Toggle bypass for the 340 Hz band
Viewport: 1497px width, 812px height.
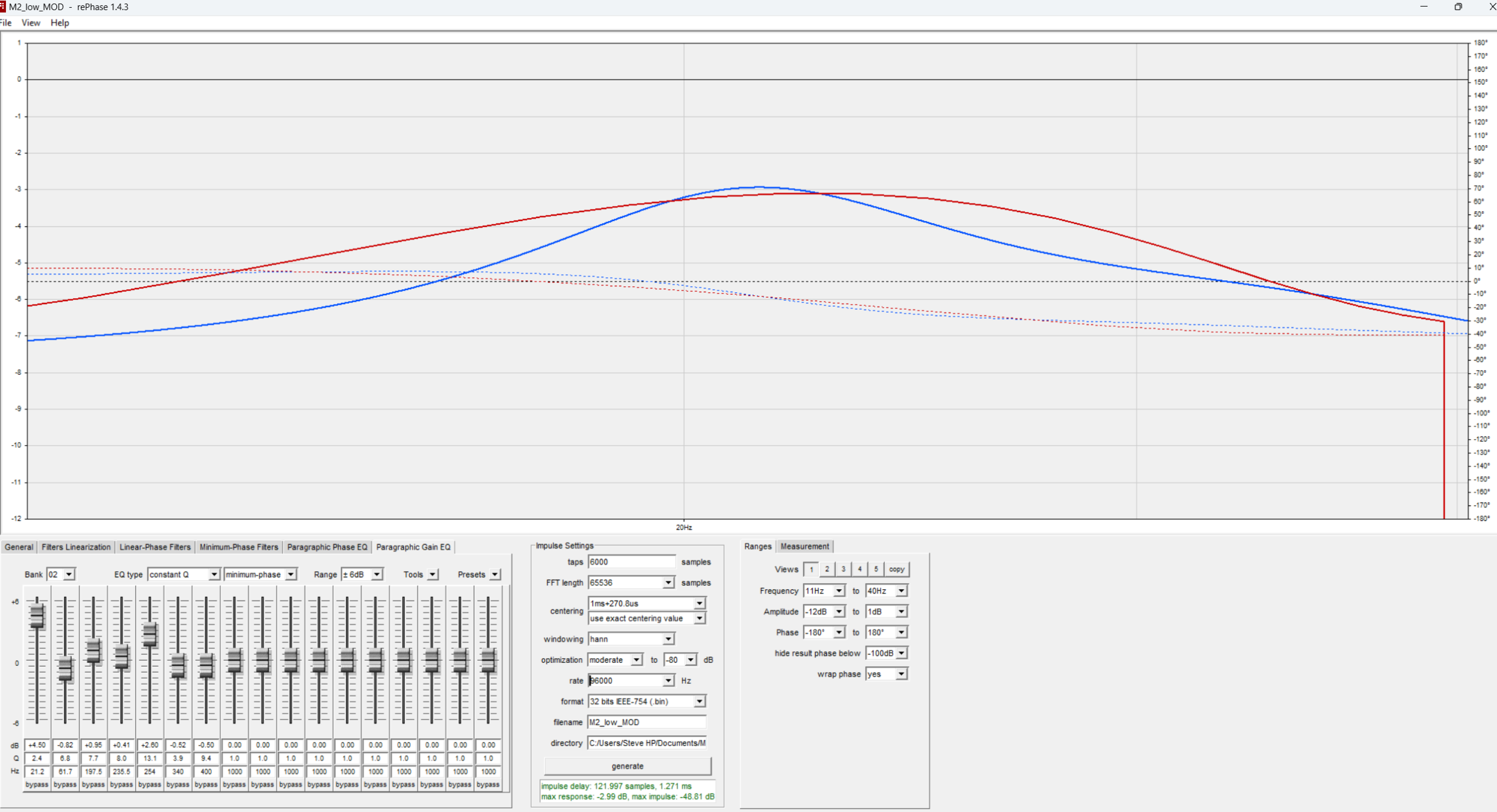click(178, 784)
